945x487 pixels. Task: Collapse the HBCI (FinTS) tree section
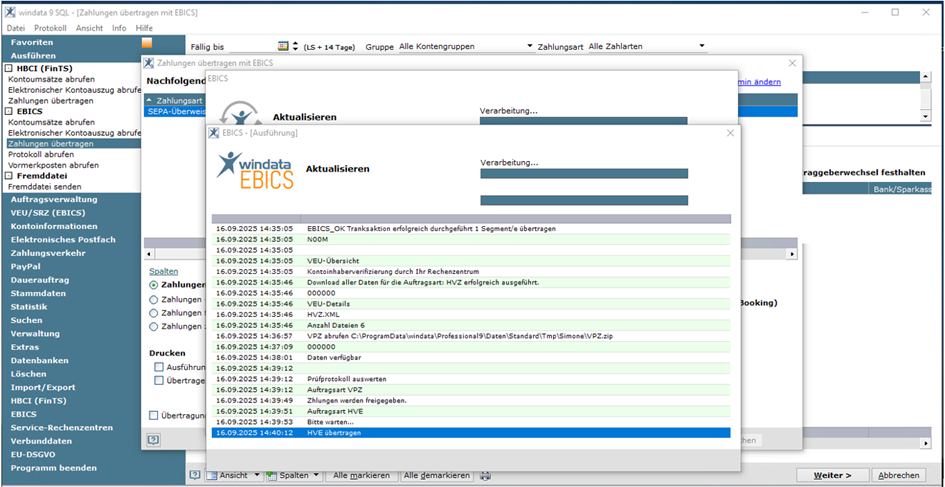(x=9, y=68)
